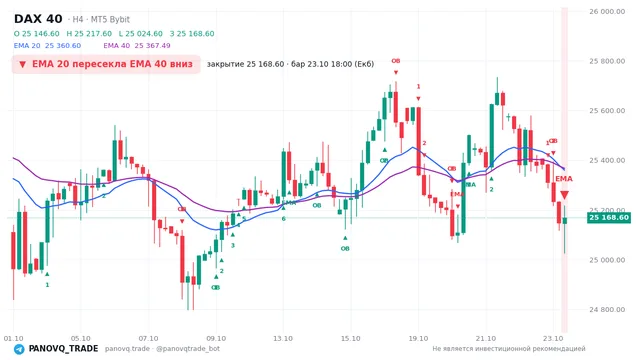This screenshot has width=640, height=360.
Task: Click the green marker 1 near 01.10 candles
Action: pyautogui.click(x=47, y=285)
